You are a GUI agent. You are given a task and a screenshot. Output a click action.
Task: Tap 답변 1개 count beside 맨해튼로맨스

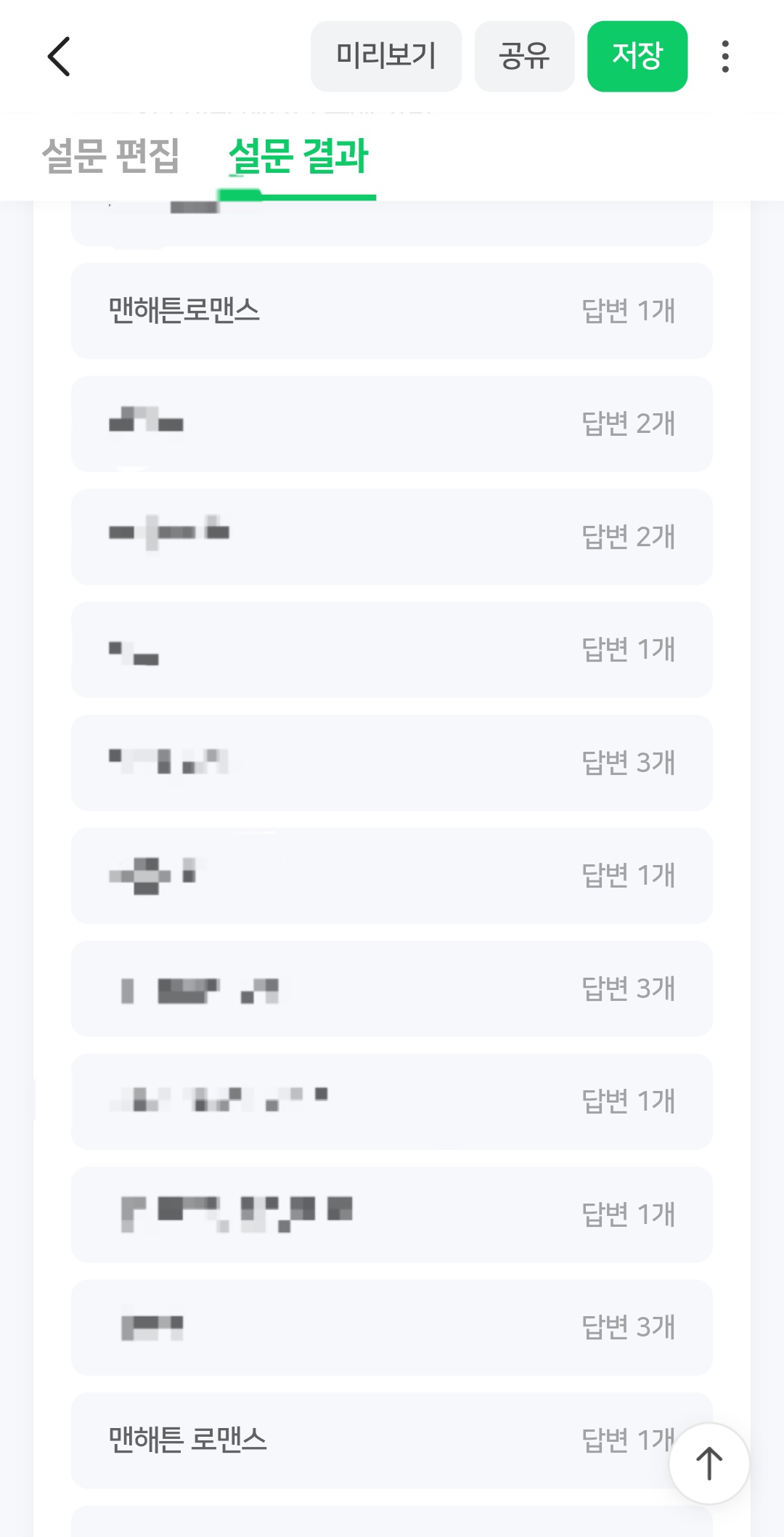click(x=628, y=311)
